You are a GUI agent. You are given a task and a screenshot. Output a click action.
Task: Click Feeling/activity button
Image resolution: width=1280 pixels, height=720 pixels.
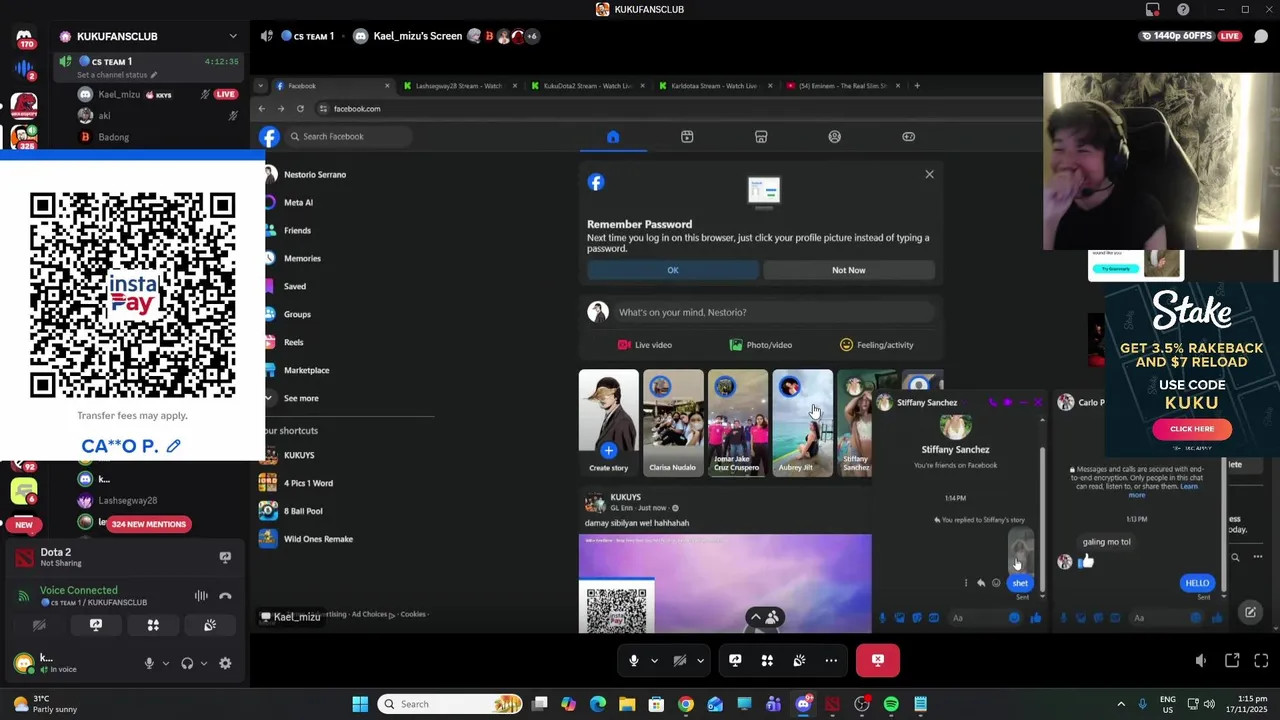click(877, 345)
